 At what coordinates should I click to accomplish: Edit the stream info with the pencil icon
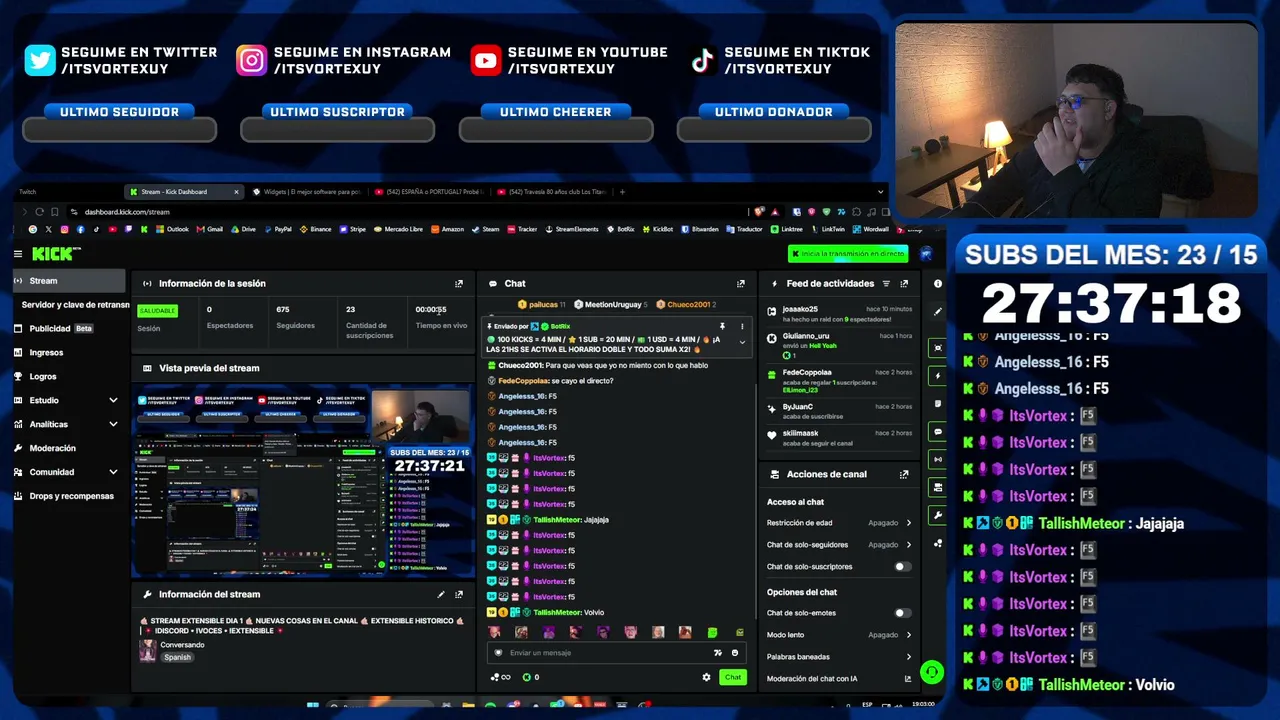[441, 595]
